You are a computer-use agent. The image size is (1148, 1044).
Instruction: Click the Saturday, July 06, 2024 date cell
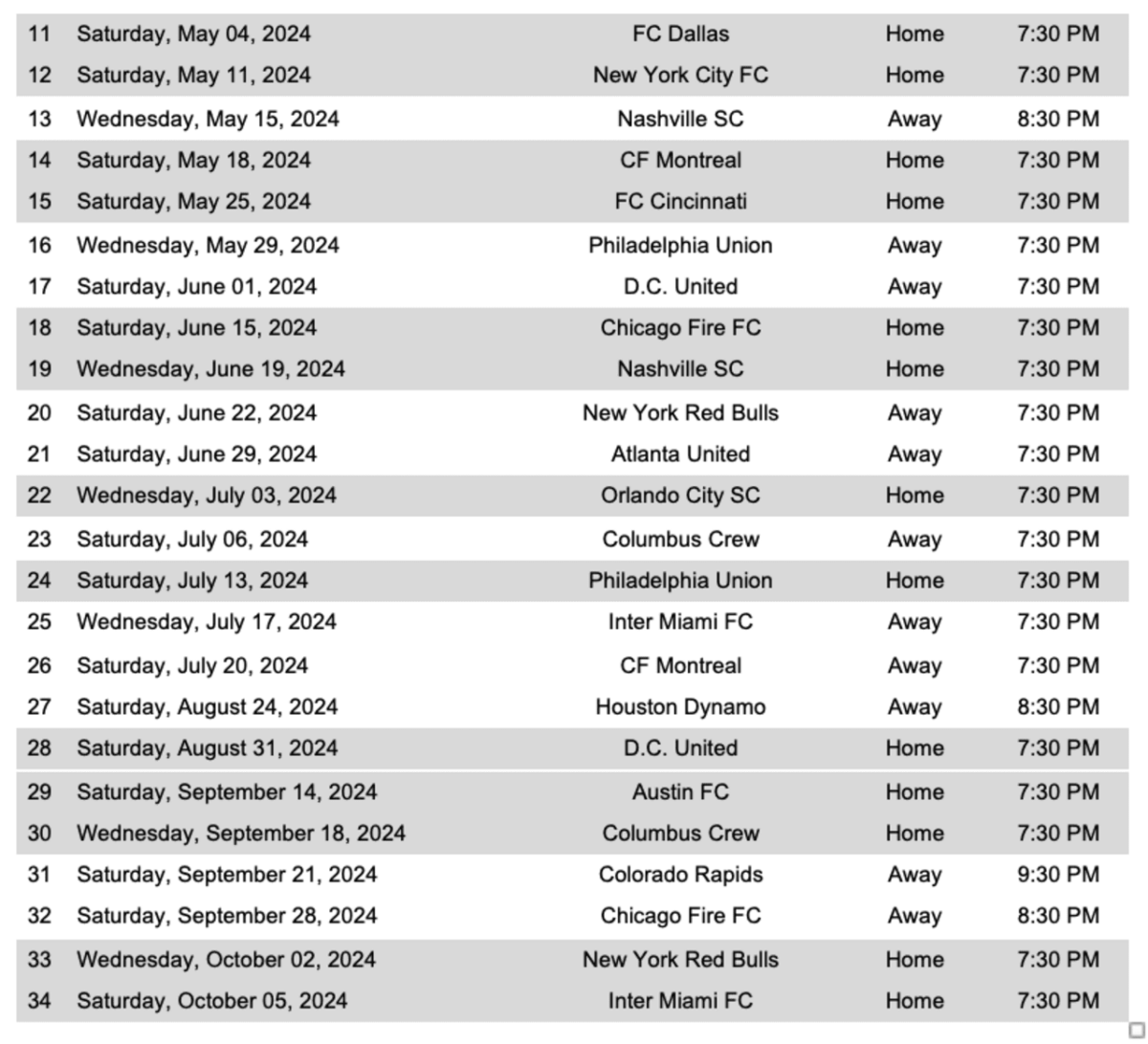point(192,540)
